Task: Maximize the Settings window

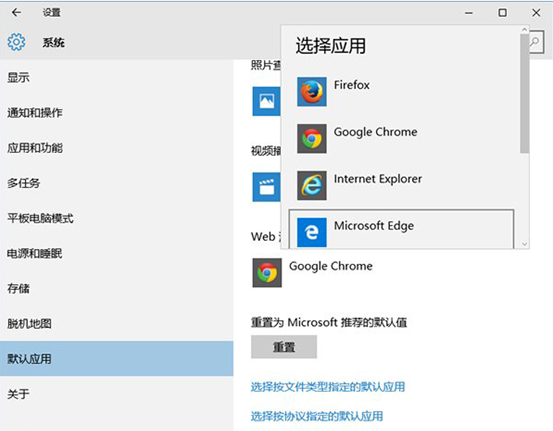Action: tap(502, 13)
